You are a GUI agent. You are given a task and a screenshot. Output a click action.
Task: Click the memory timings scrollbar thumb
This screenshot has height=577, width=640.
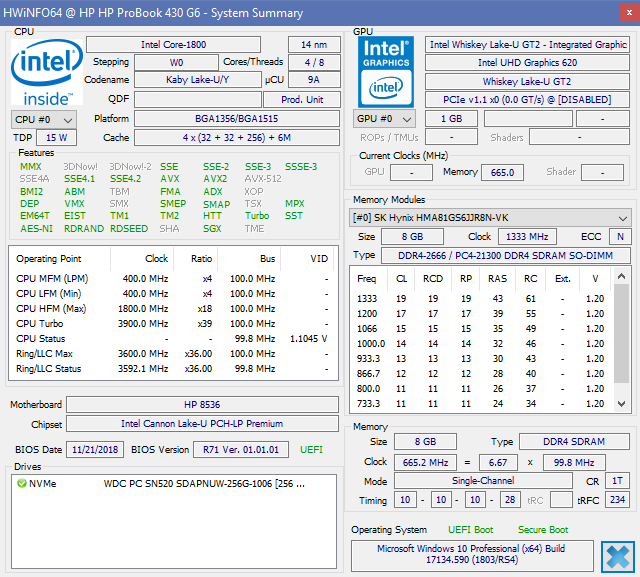(621, 333)
